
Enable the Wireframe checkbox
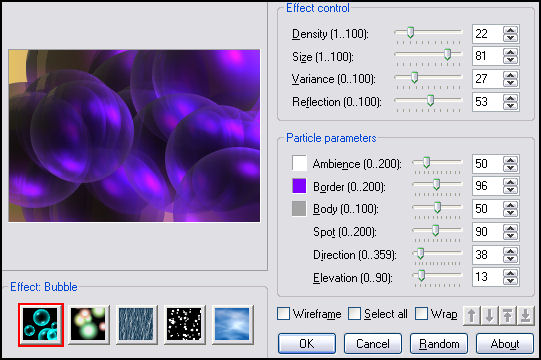pyautogui.click(x=283, y=314)
